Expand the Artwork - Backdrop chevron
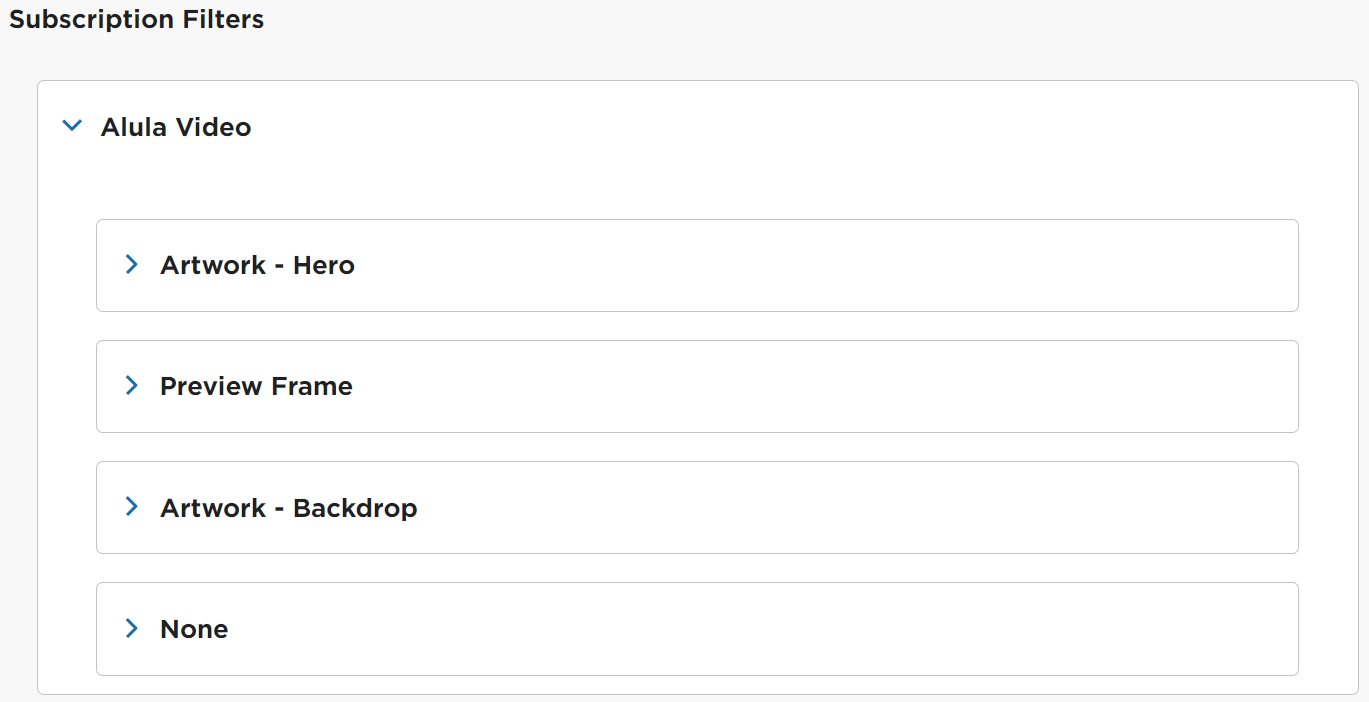Screen dimensions: 1369x702 [131, 506]
